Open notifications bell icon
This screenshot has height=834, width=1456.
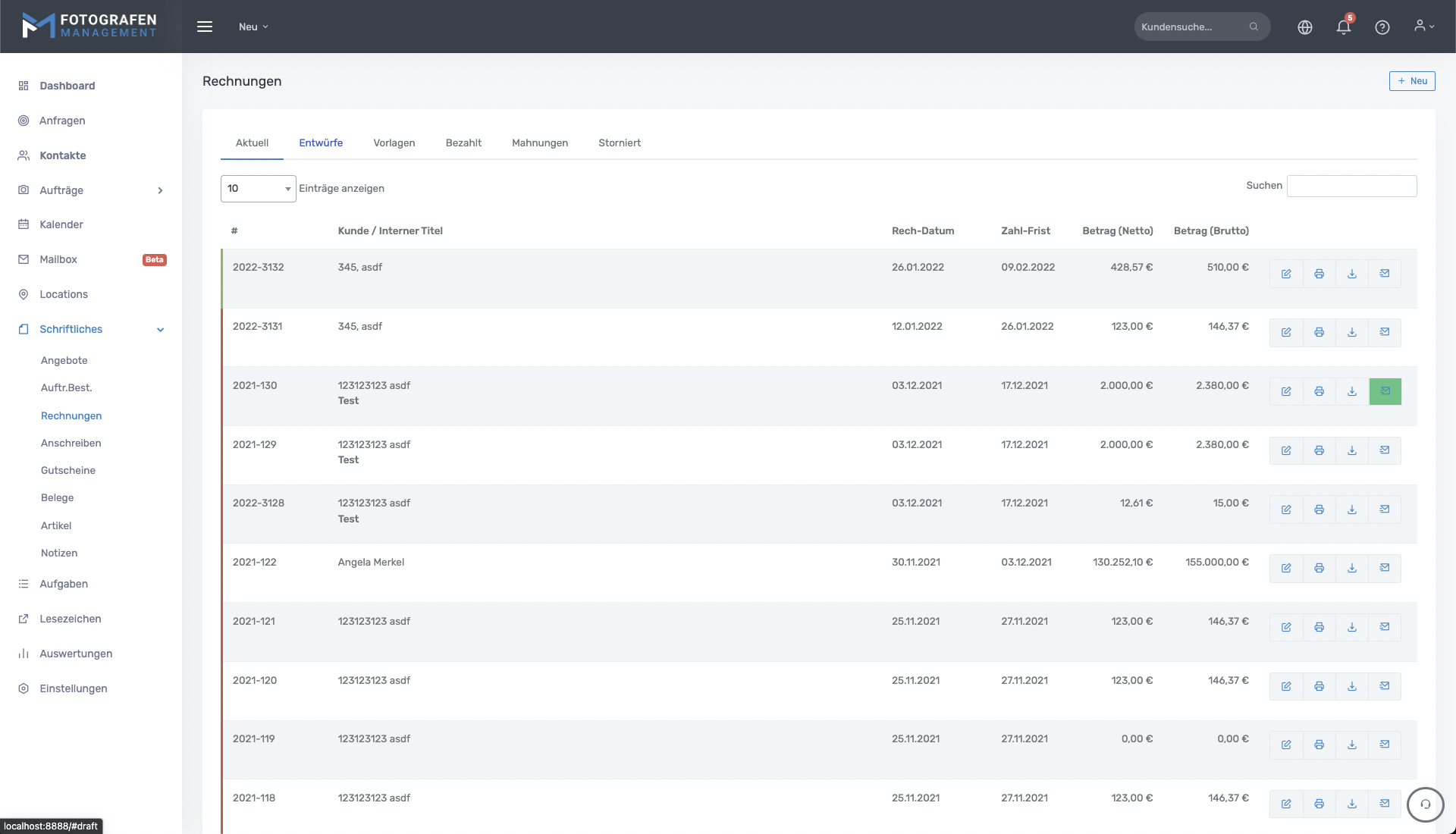(x=1343, y=27)
